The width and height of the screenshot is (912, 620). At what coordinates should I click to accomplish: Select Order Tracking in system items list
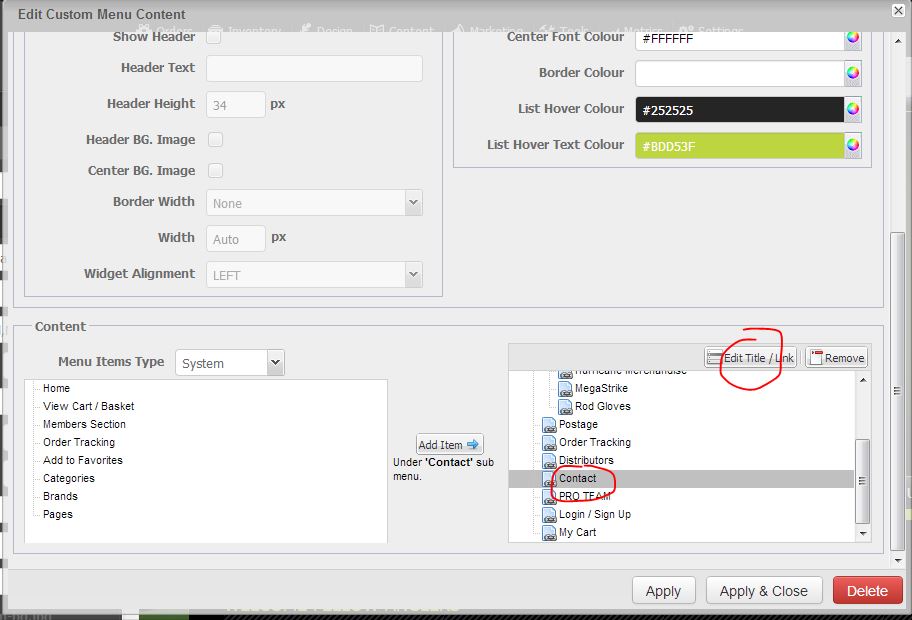79,442
